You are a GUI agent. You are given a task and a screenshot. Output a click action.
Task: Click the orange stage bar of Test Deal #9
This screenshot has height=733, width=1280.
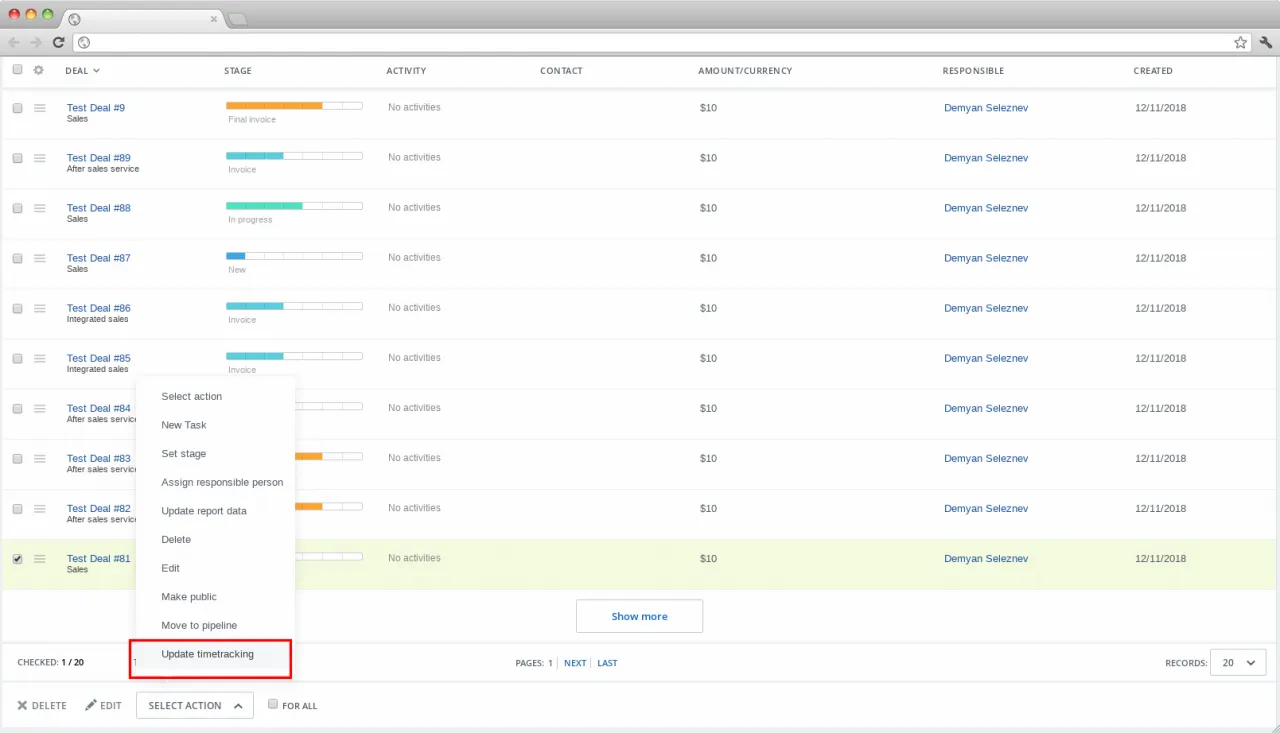(274, 105)
